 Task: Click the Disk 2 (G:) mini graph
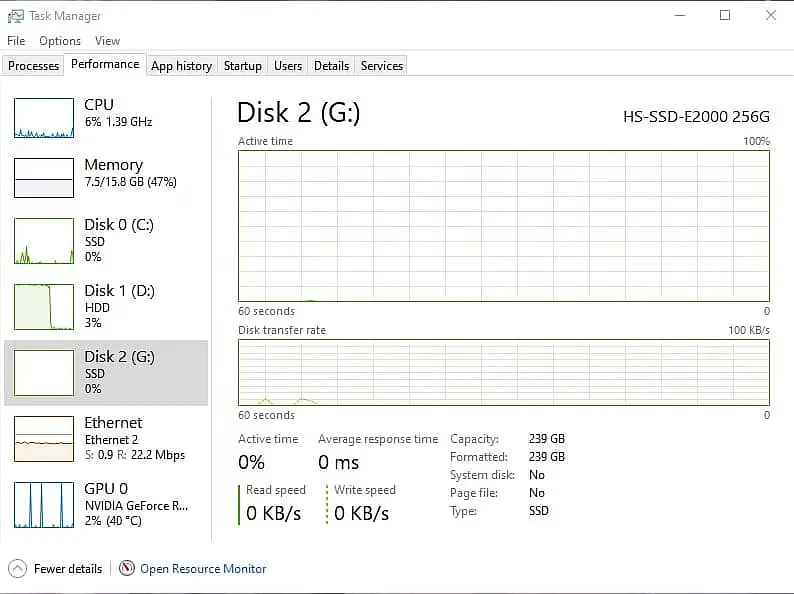(x=44, y=373)
